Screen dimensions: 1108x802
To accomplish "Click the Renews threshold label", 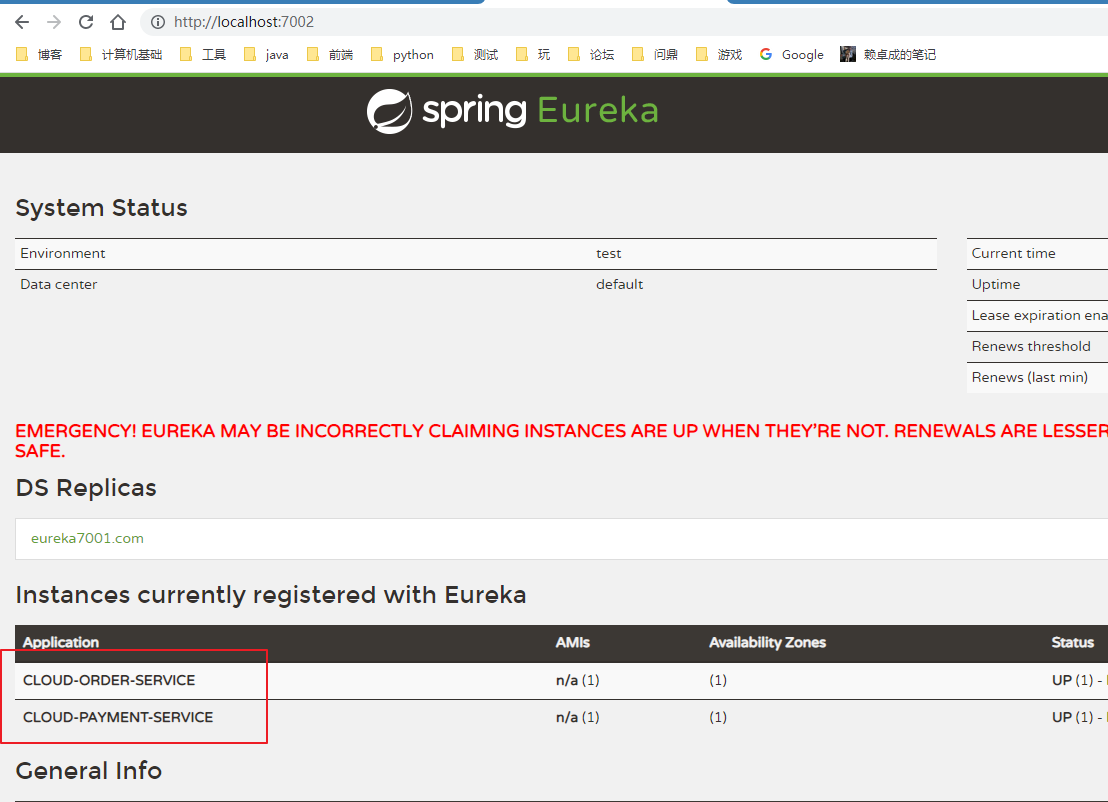I will click(1031, 346).
